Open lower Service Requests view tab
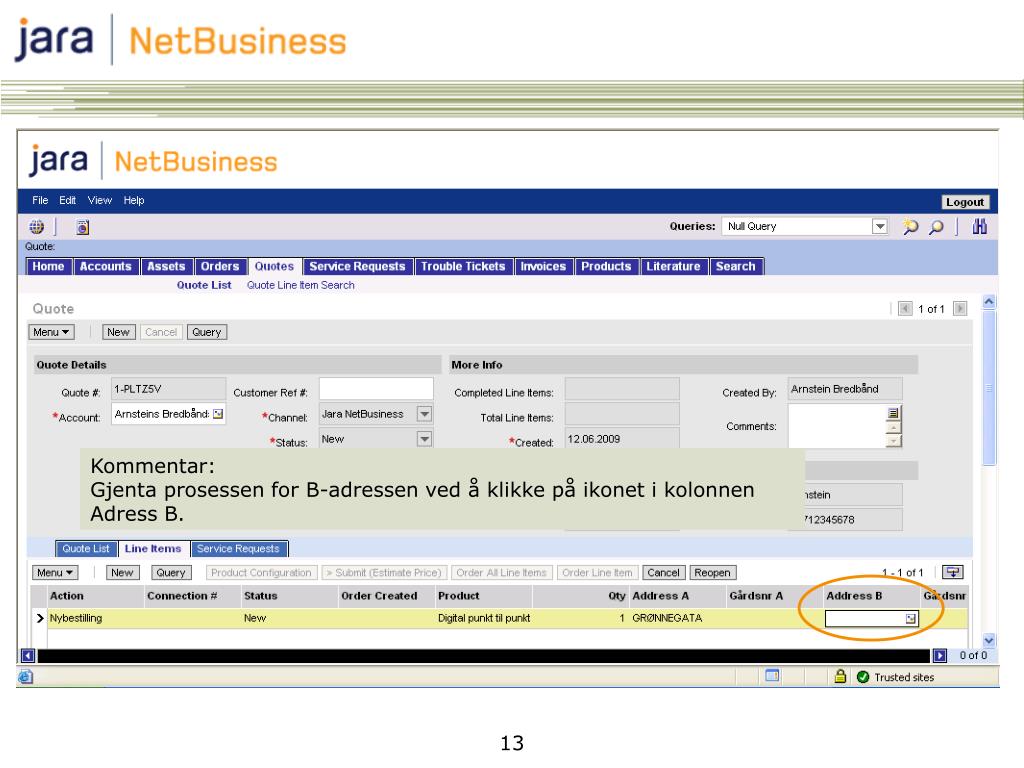 pos(238,549)
